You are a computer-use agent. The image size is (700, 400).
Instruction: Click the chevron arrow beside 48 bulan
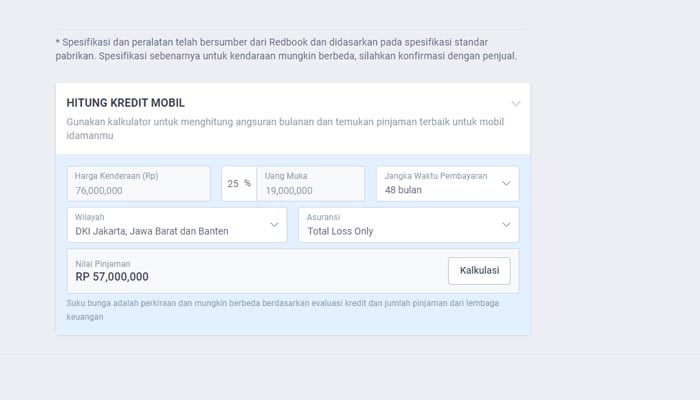(506, 184)
